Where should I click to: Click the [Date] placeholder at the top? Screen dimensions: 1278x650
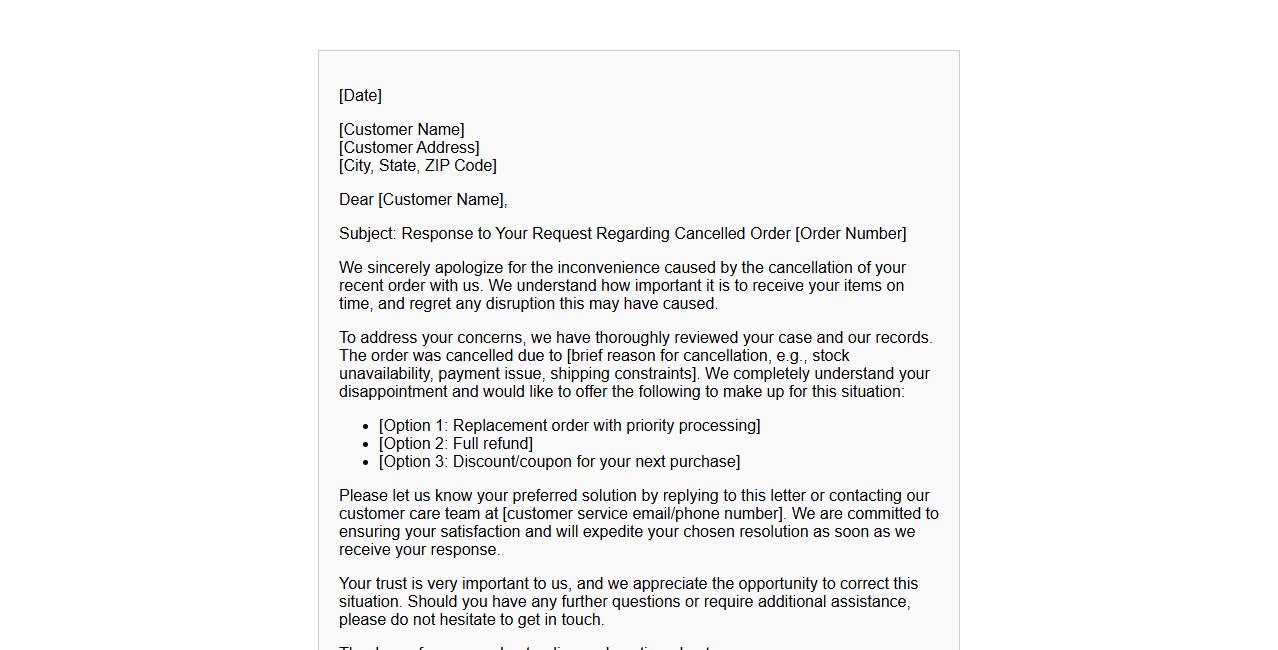[x=360, y=96]
